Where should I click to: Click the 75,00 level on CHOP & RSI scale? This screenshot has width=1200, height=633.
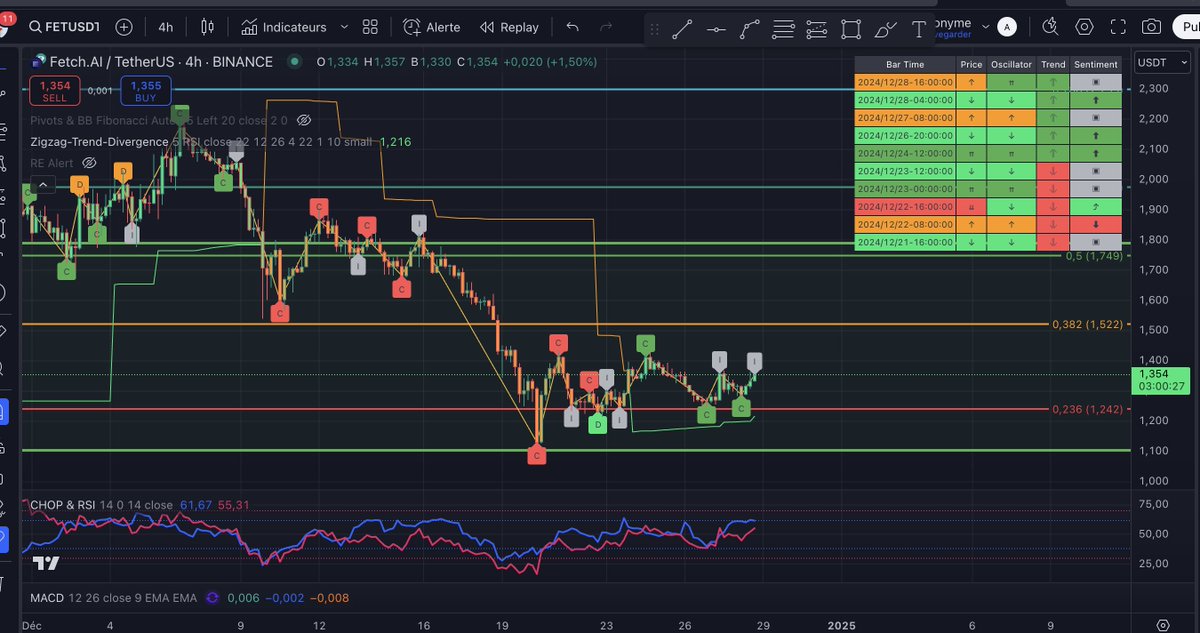pos(1153,503)
